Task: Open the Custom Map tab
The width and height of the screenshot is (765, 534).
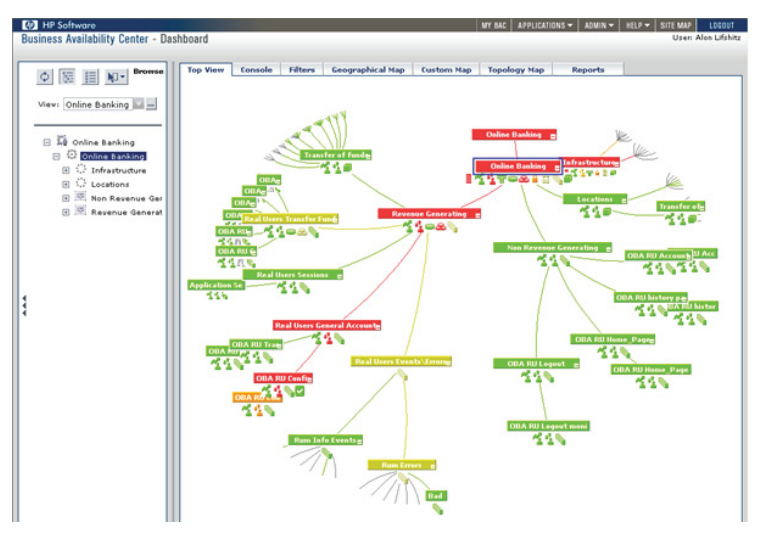Action: pyautogui.click(x=446, y=70)
